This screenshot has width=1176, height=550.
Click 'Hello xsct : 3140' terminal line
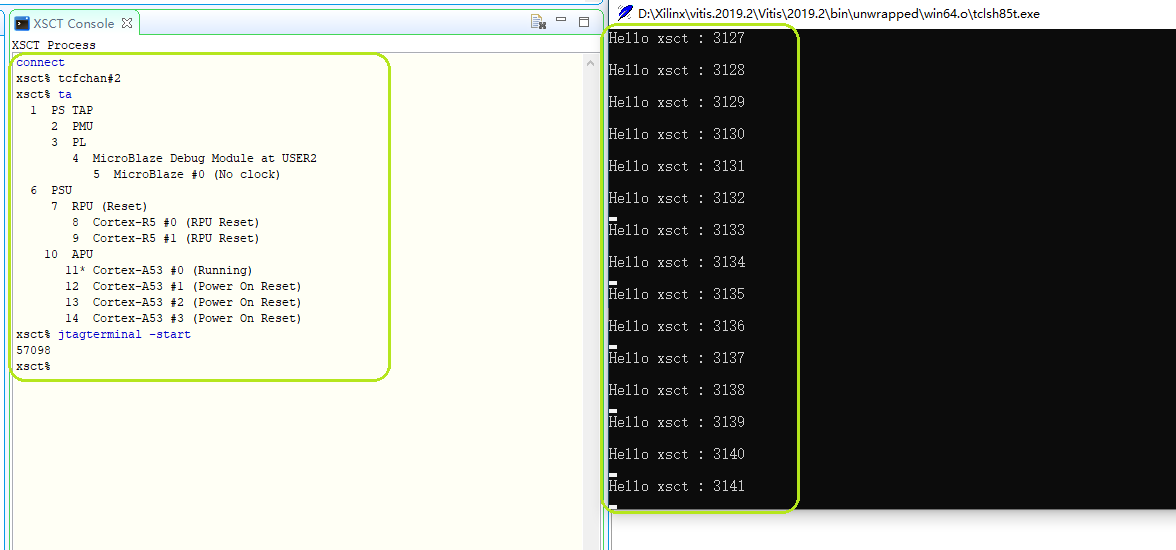676,455
